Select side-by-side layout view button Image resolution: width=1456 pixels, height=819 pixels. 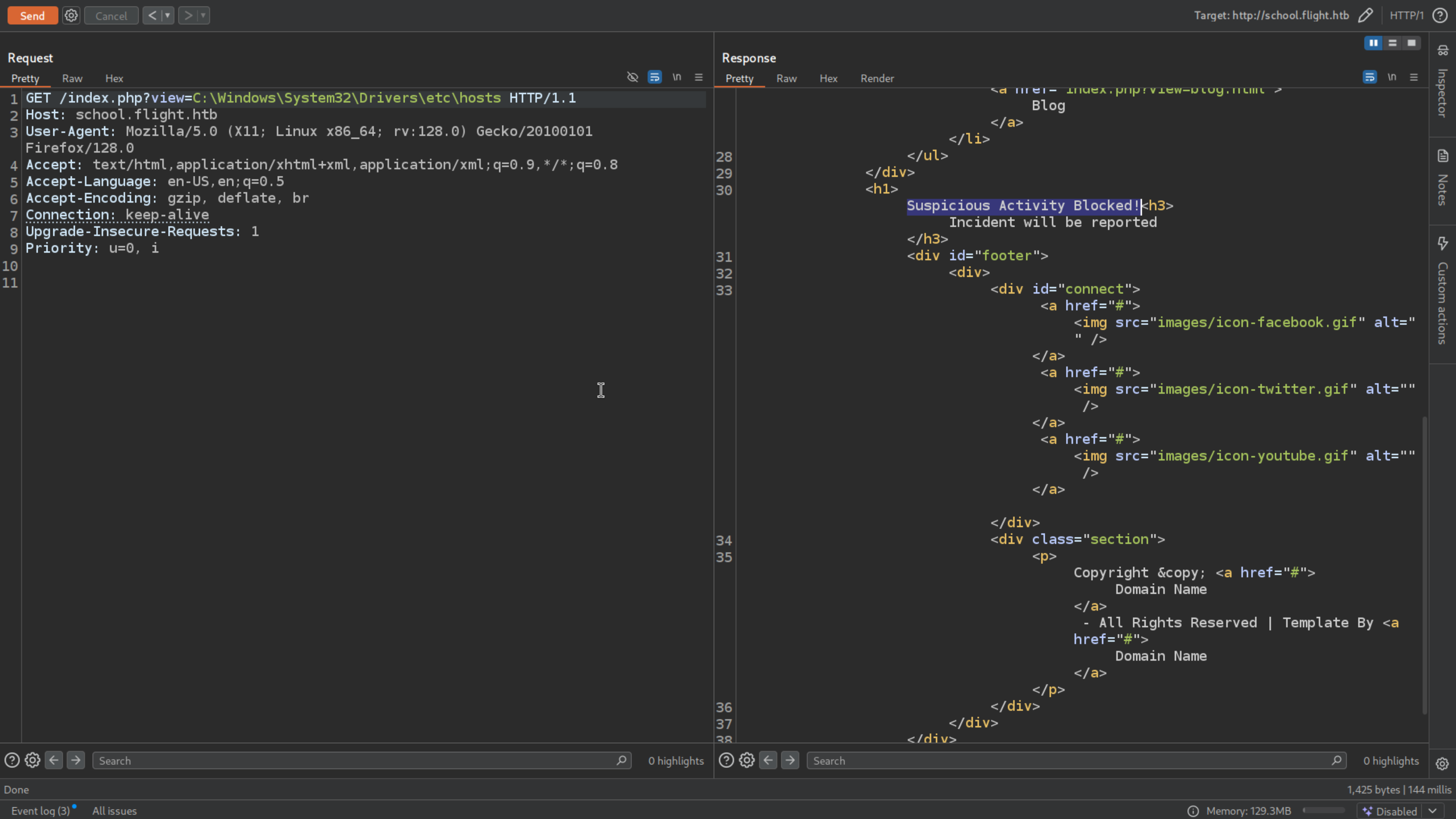tap(1373, 43)
